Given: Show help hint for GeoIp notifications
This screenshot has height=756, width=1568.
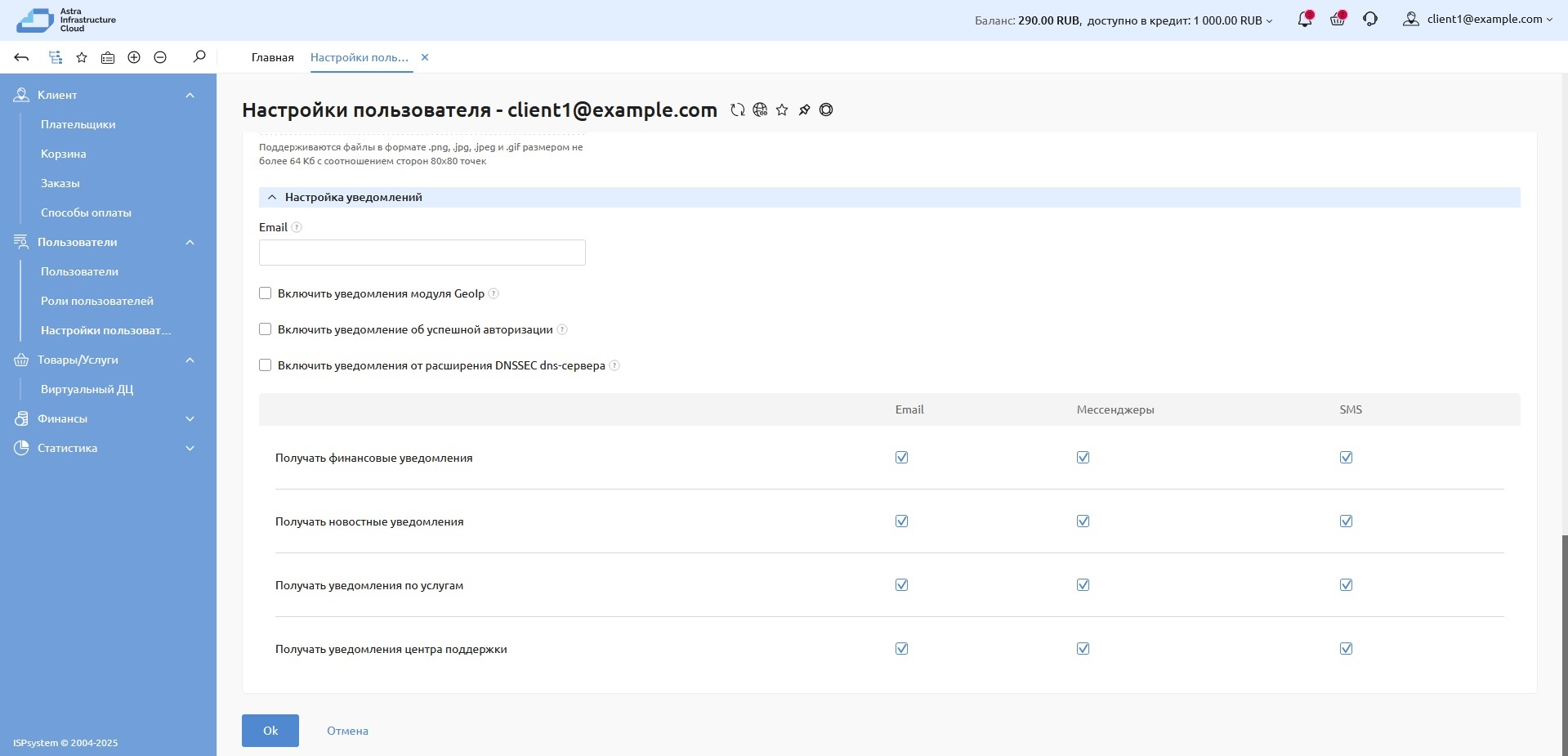Looking at the screenshot, I should click(x=494, y=293).
